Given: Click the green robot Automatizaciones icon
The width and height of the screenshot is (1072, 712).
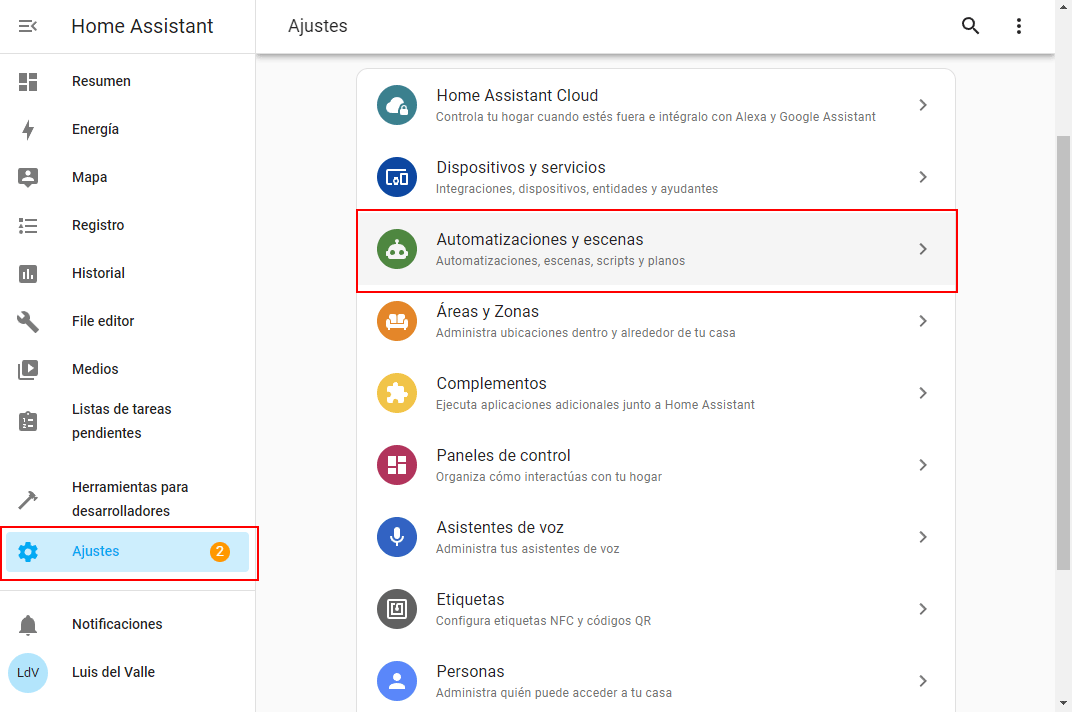Looking at the screenshot, I should pyautogui.click(x=397, y=249).
